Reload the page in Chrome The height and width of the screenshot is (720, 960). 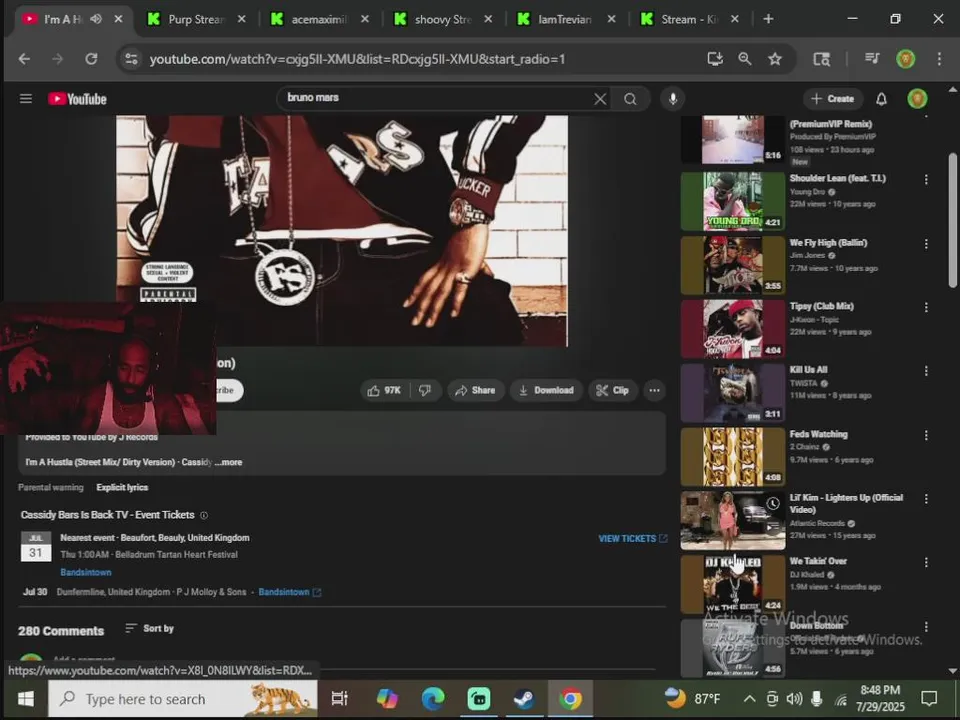[91, 59]
